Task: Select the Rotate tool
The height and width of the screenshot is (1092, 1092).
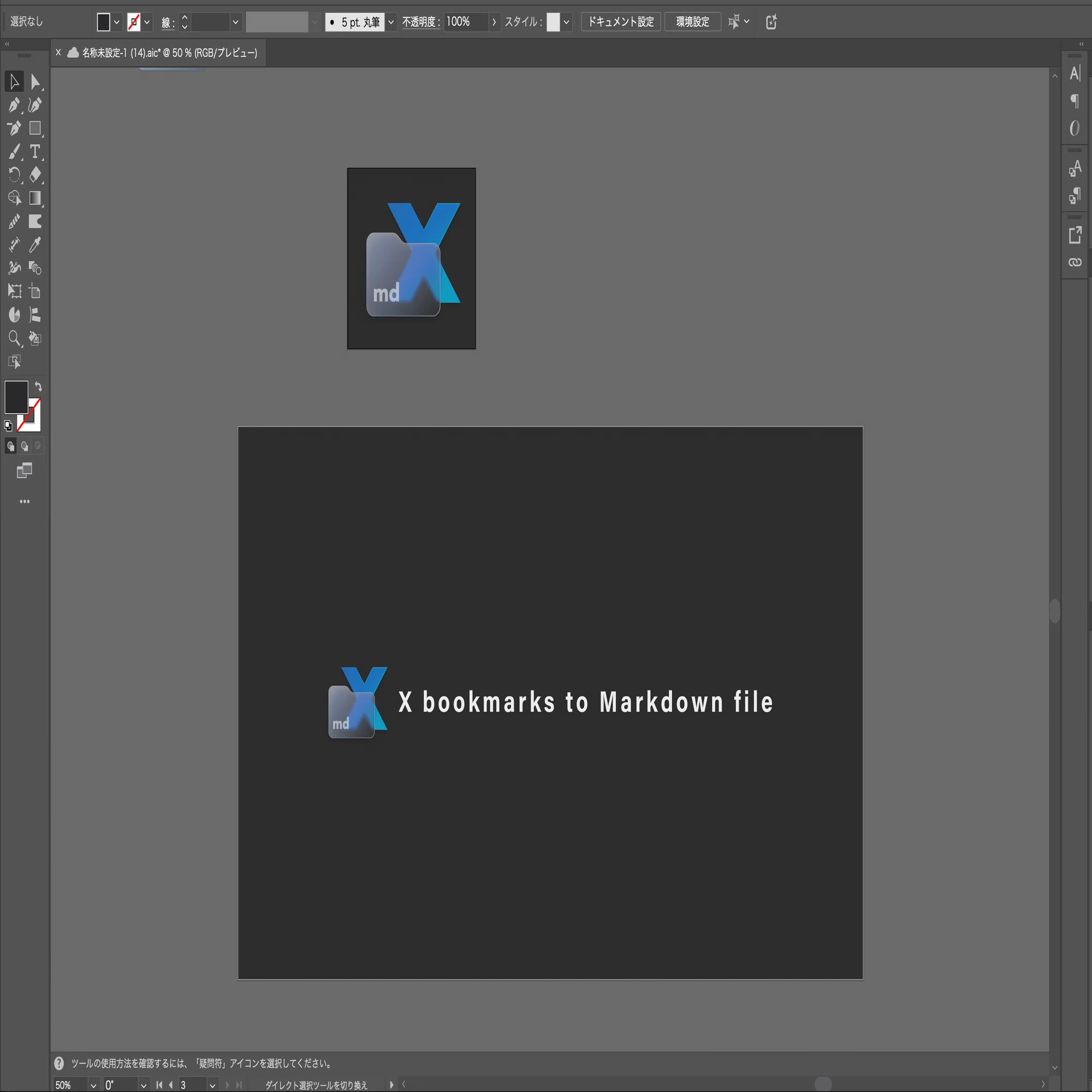Action: coord(14,175)
